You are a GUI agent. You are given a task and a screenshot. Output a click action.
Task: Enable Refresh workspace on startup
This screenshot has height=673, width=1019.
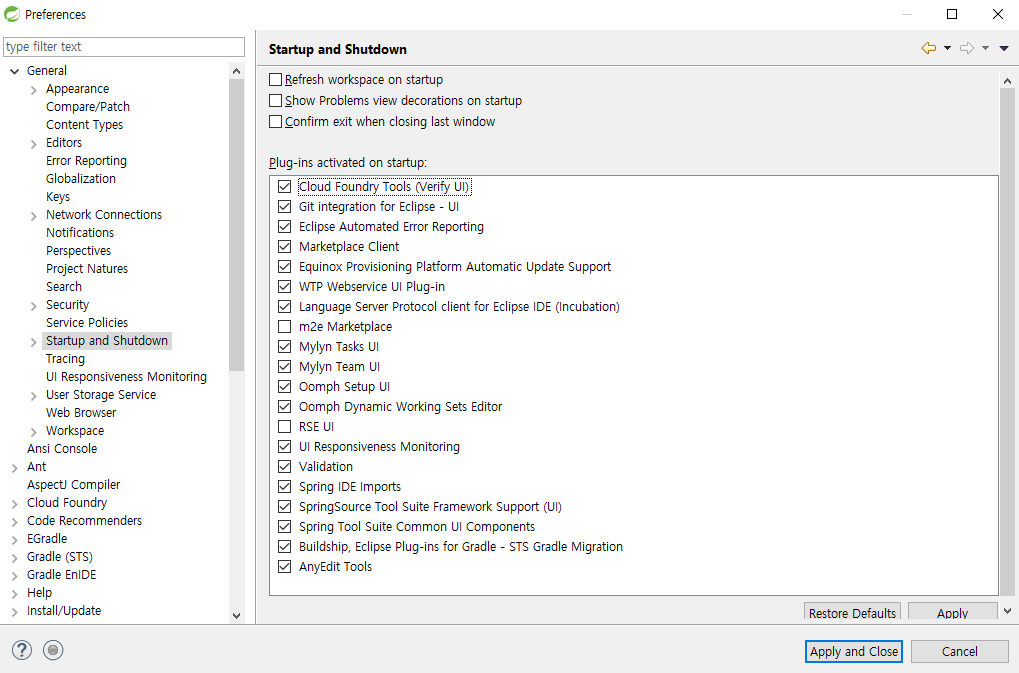click(276, 79)
